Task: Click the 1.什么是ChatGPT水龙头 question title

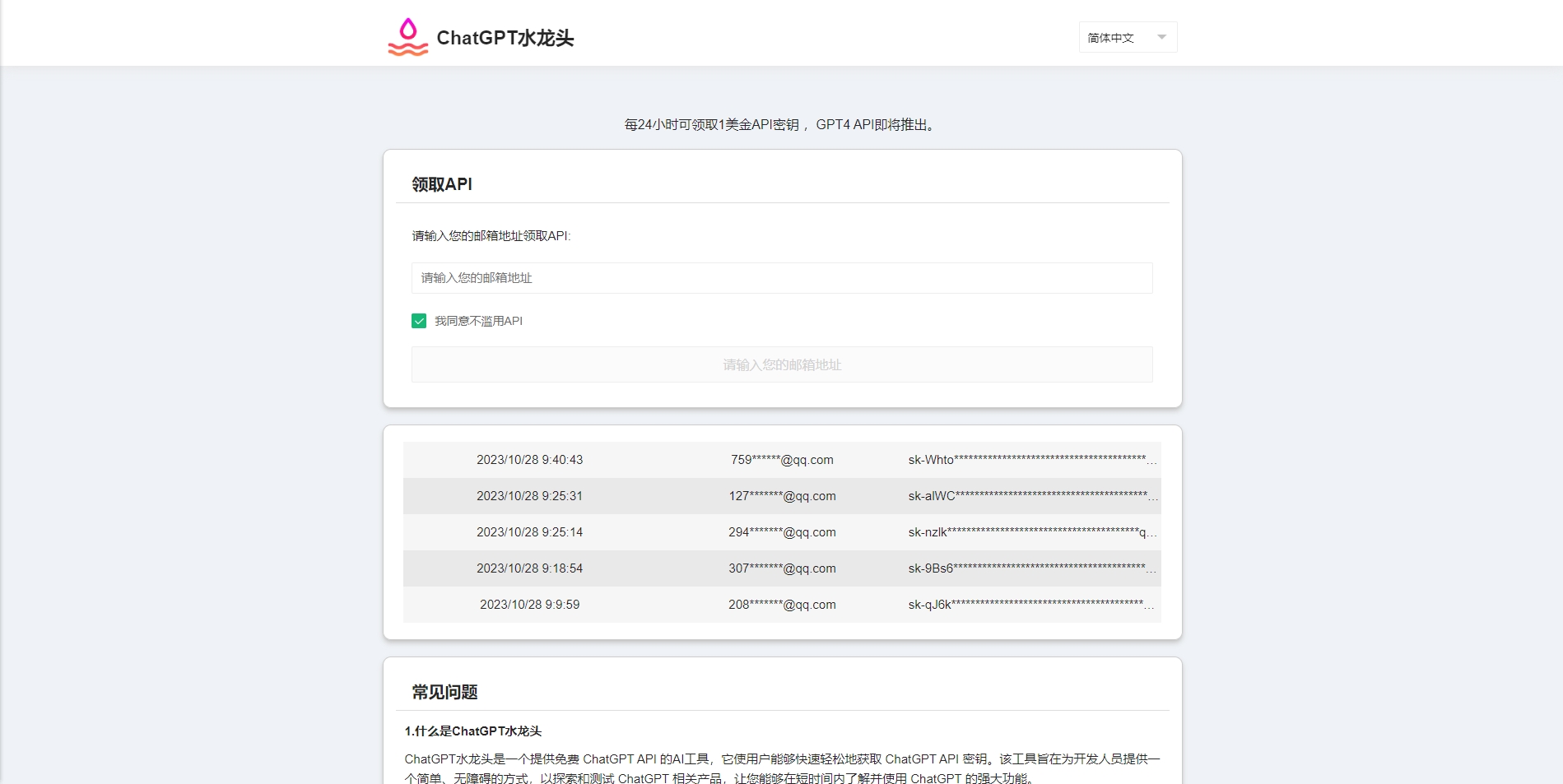Action: (x=473, y=731)
